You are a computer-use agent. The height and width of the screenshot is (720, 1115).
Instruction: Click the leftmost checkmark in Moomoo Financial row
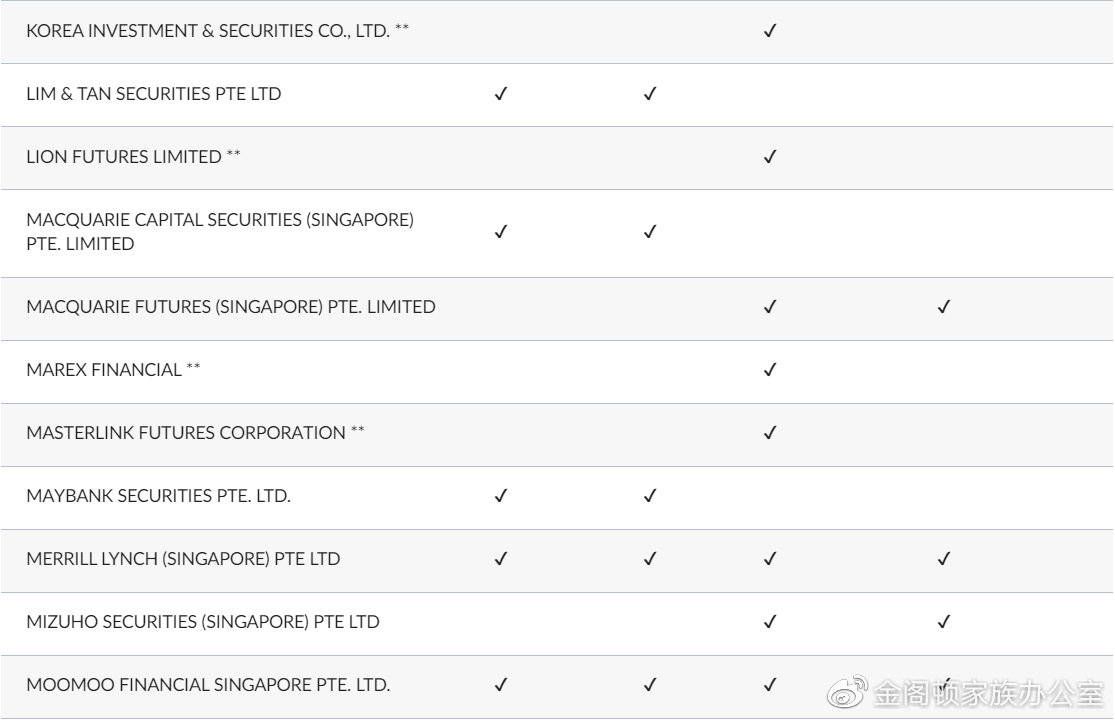(501, 685)
